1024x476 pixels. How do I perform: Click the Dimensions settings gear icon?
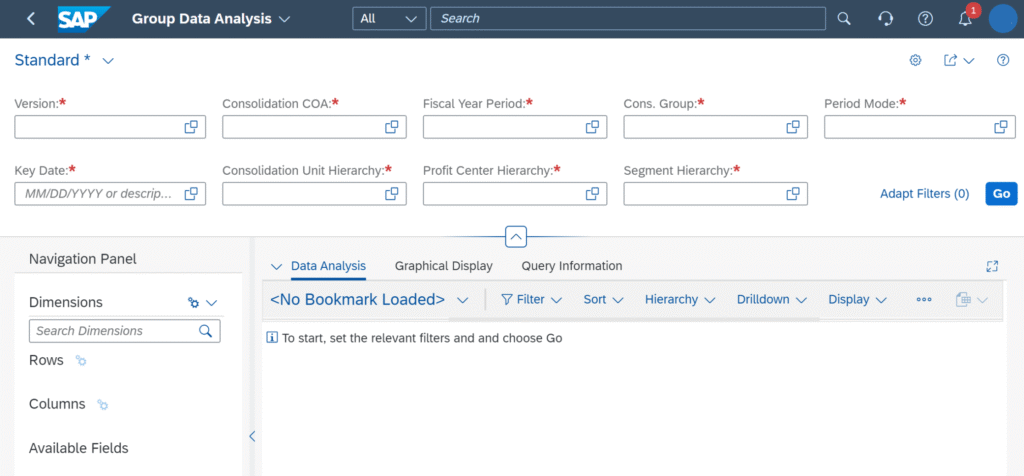click(x=193, y=303)
